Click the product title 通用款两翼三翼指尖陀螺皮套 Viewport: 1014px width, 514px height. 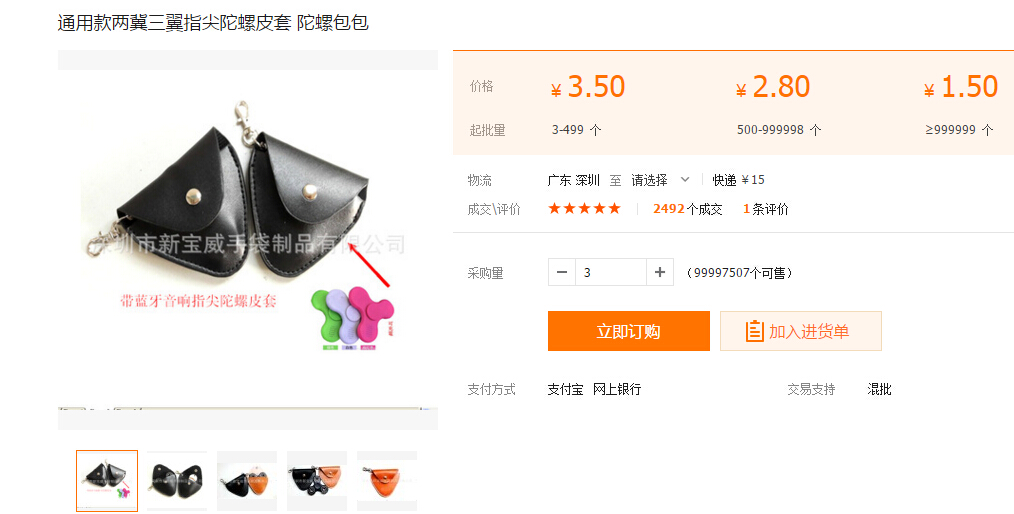[174, 23]
